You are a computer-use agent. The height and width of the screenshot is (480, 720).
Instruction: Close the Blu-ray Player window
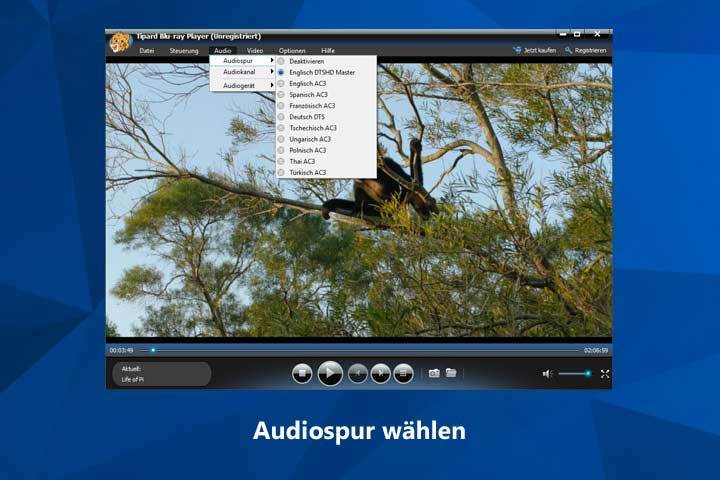click(x=597, y=34)
